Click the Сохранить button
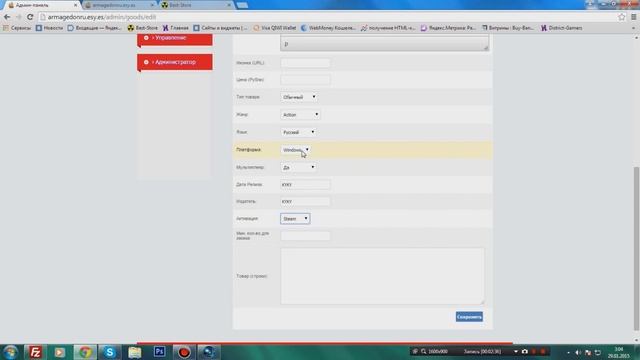640x360 pixels. click(469, 317)
